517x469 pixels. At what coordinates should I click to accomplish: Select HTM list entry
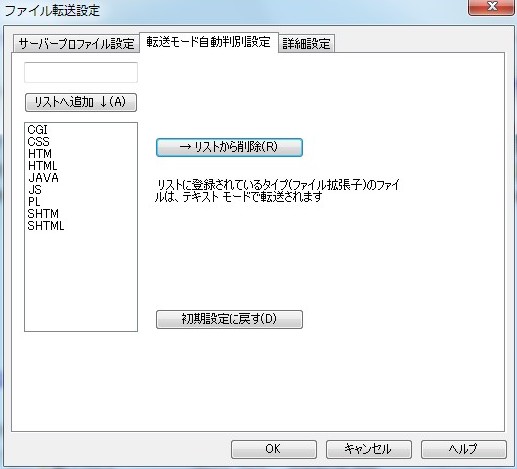click(x=40, y=154)
